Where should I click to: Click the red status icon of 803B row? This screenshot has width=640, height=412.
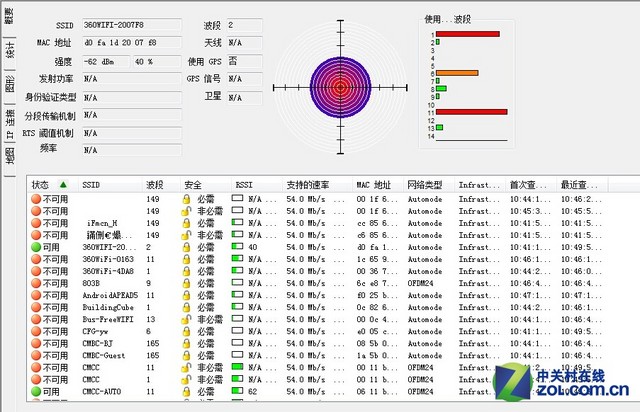coord(36,283)
